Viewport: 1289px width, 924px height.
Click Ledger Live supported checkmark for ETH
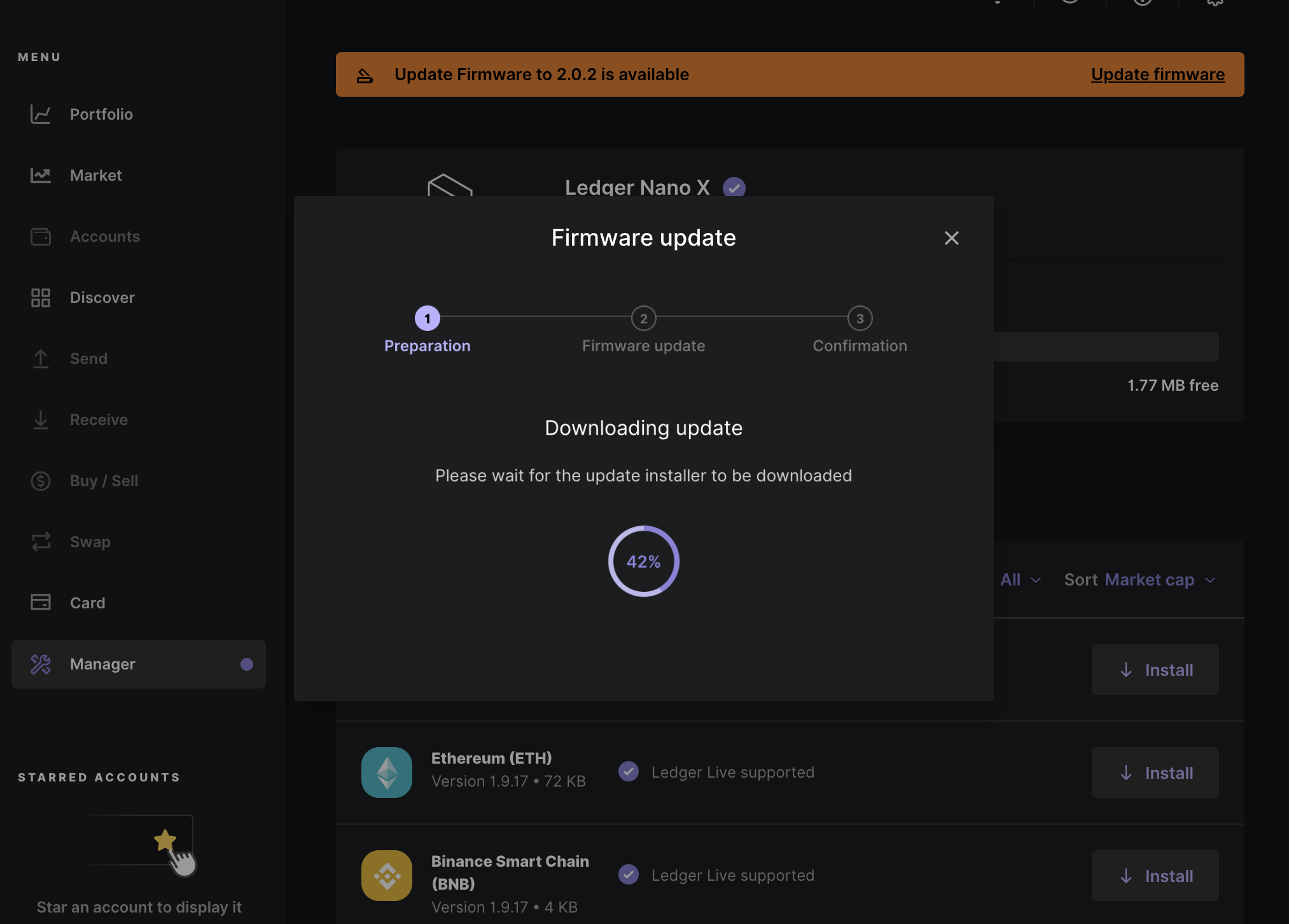pyautogui.click(x=630, y=771)
